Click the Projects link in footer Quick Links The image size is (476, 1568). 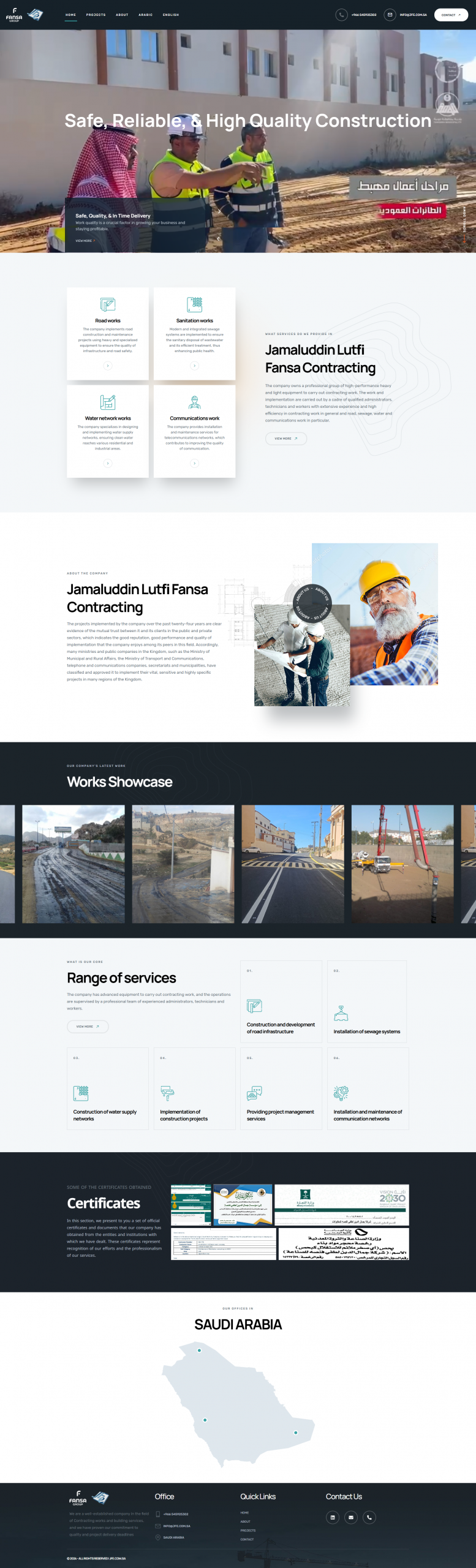tap(248, 1530)
